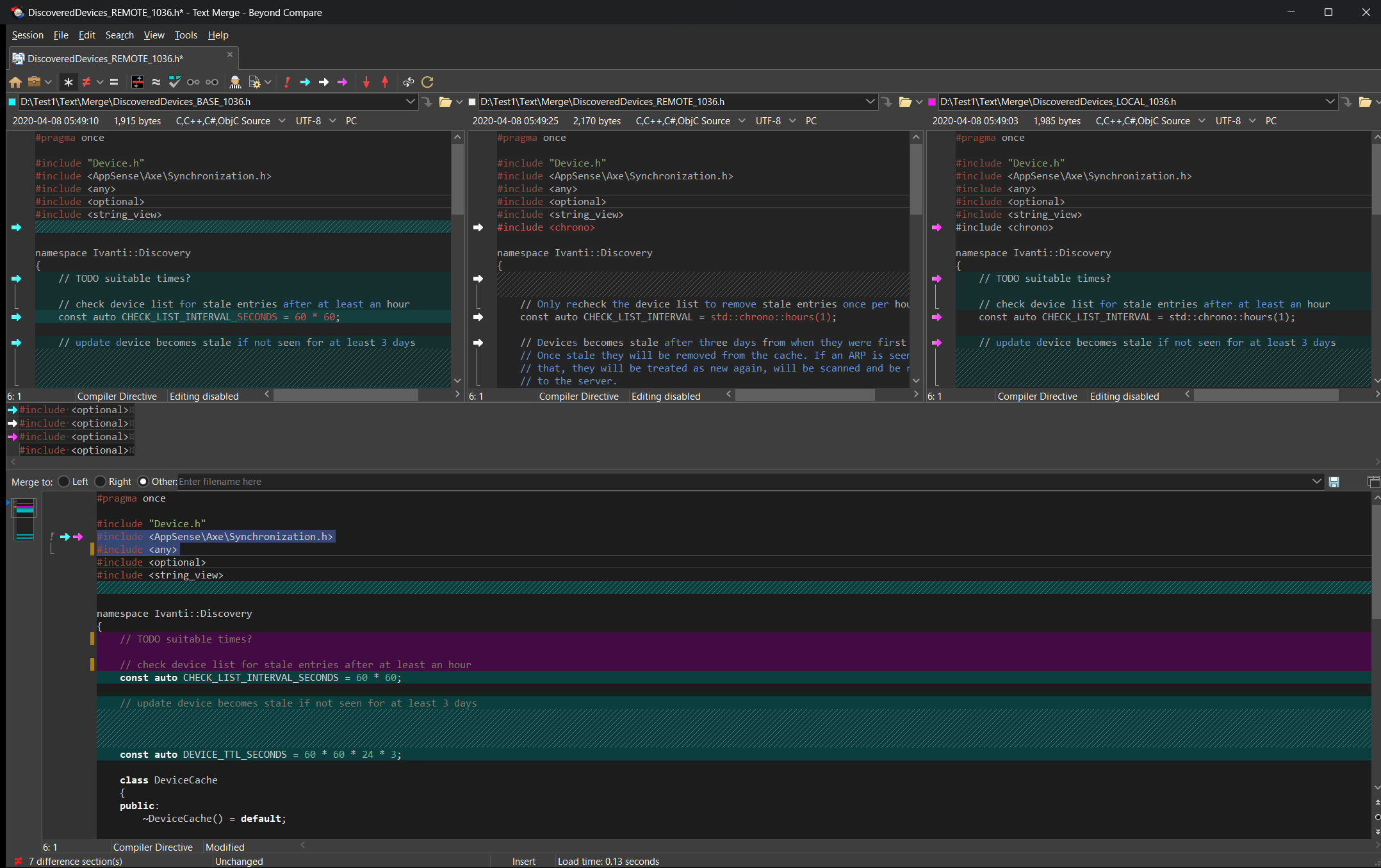Screen dimensions: 1381x868
Task: Click BASE pane cyan arrow beside string_view gap
Action: pyautogui.click(x=17, y=227)
